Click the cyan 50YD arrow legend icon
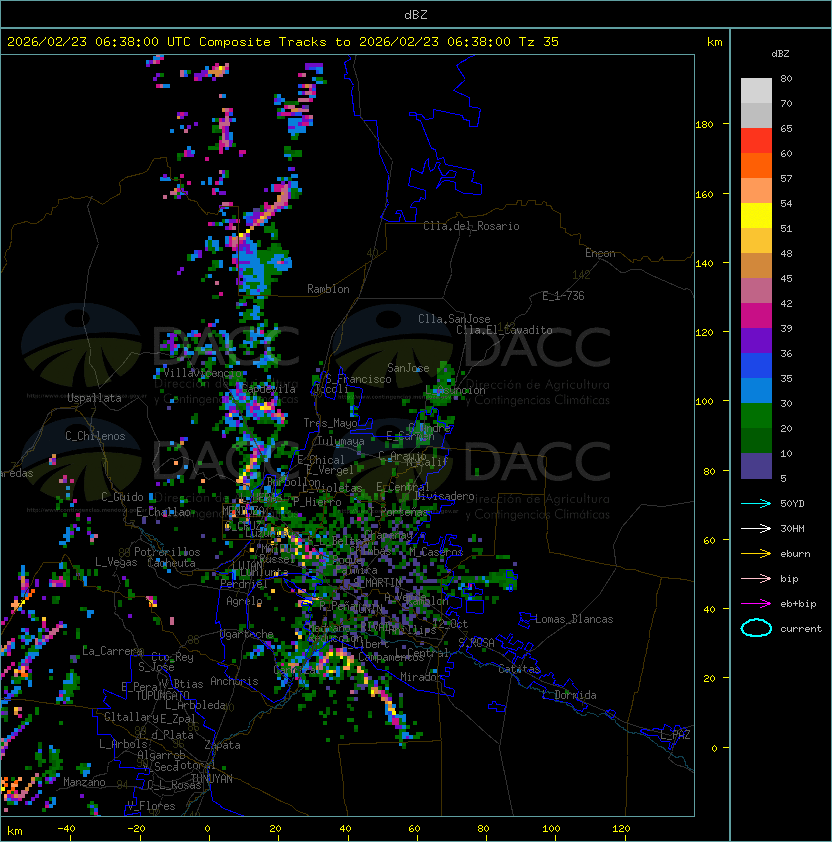This screenshot has width=832, height=842. 756,504
